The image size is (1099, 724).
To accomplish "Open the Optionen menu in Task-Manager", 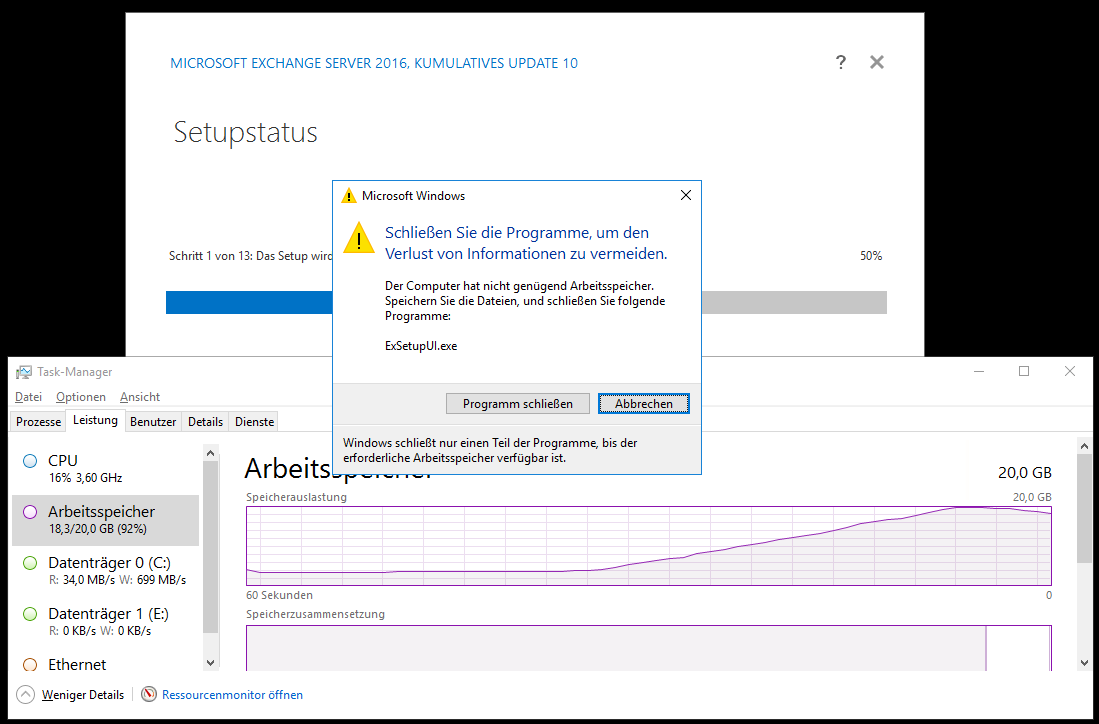I will point(81,397).
